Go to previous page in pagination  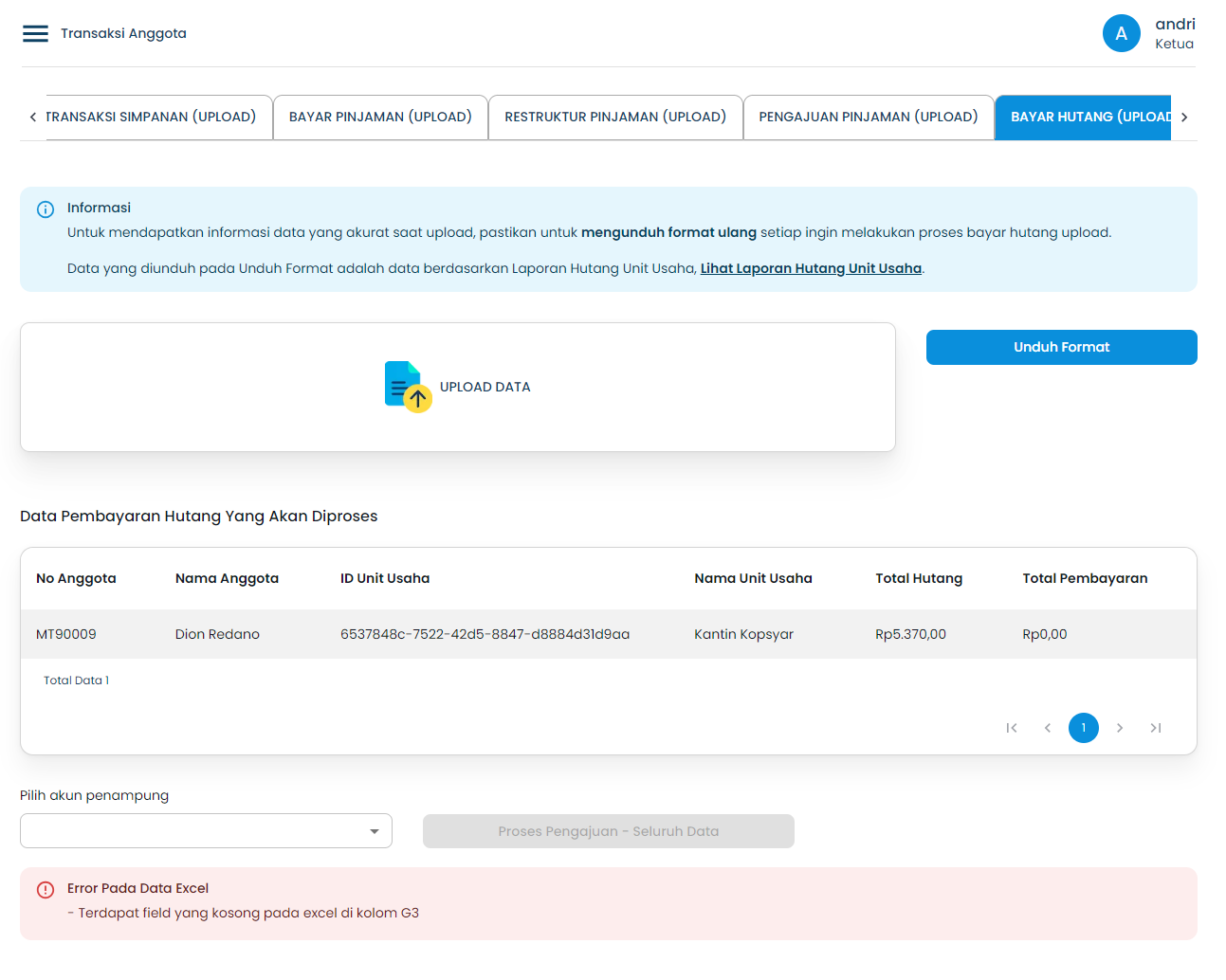(x=1048, y=728)
